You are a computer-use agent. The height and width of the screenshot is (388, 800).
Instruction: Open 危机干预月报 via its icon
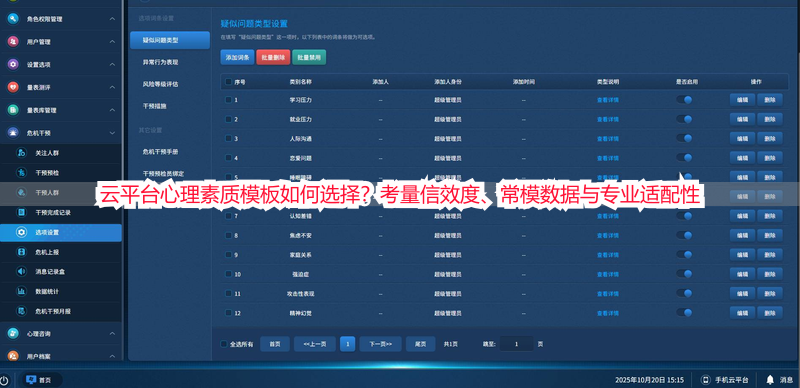(x=21, y=311)
